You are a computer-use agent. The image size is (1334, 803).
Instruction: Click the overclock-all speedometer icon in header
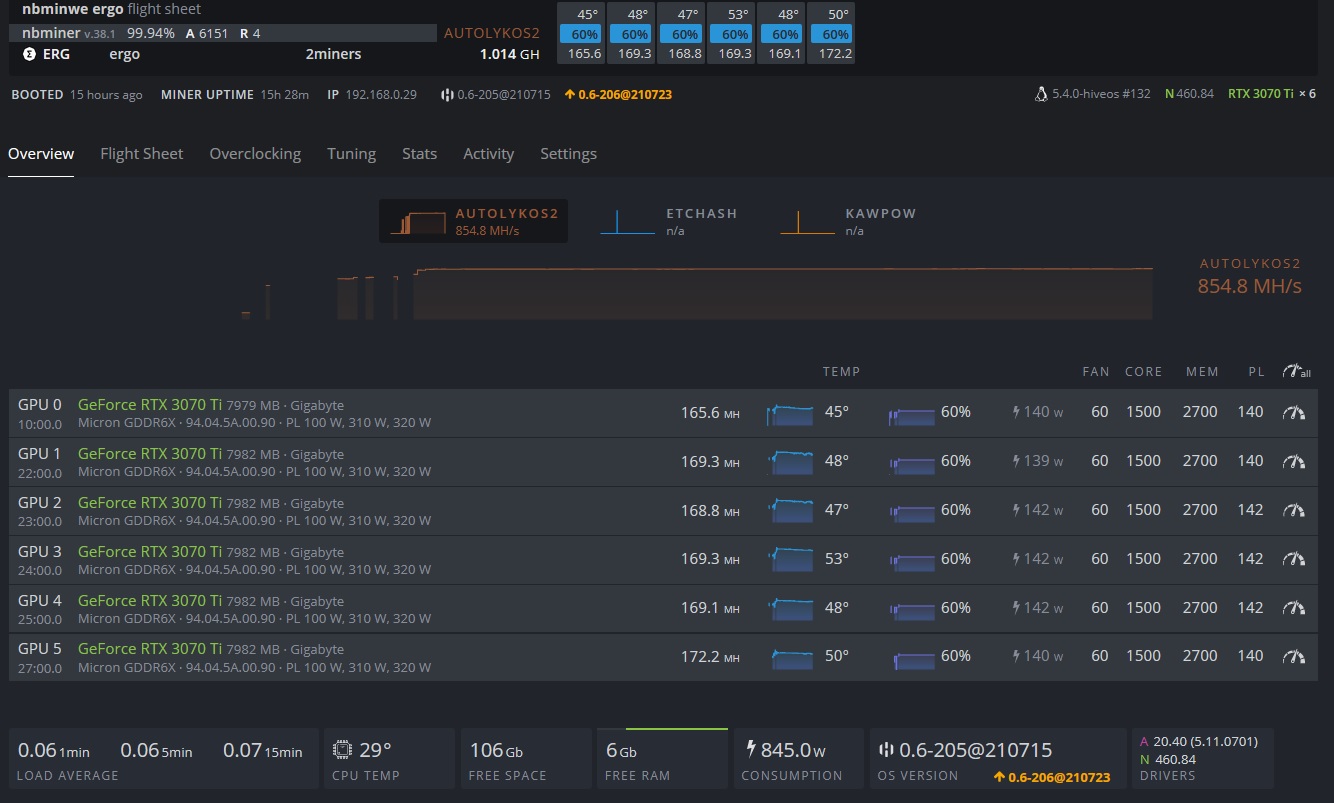pos(1296,371)
